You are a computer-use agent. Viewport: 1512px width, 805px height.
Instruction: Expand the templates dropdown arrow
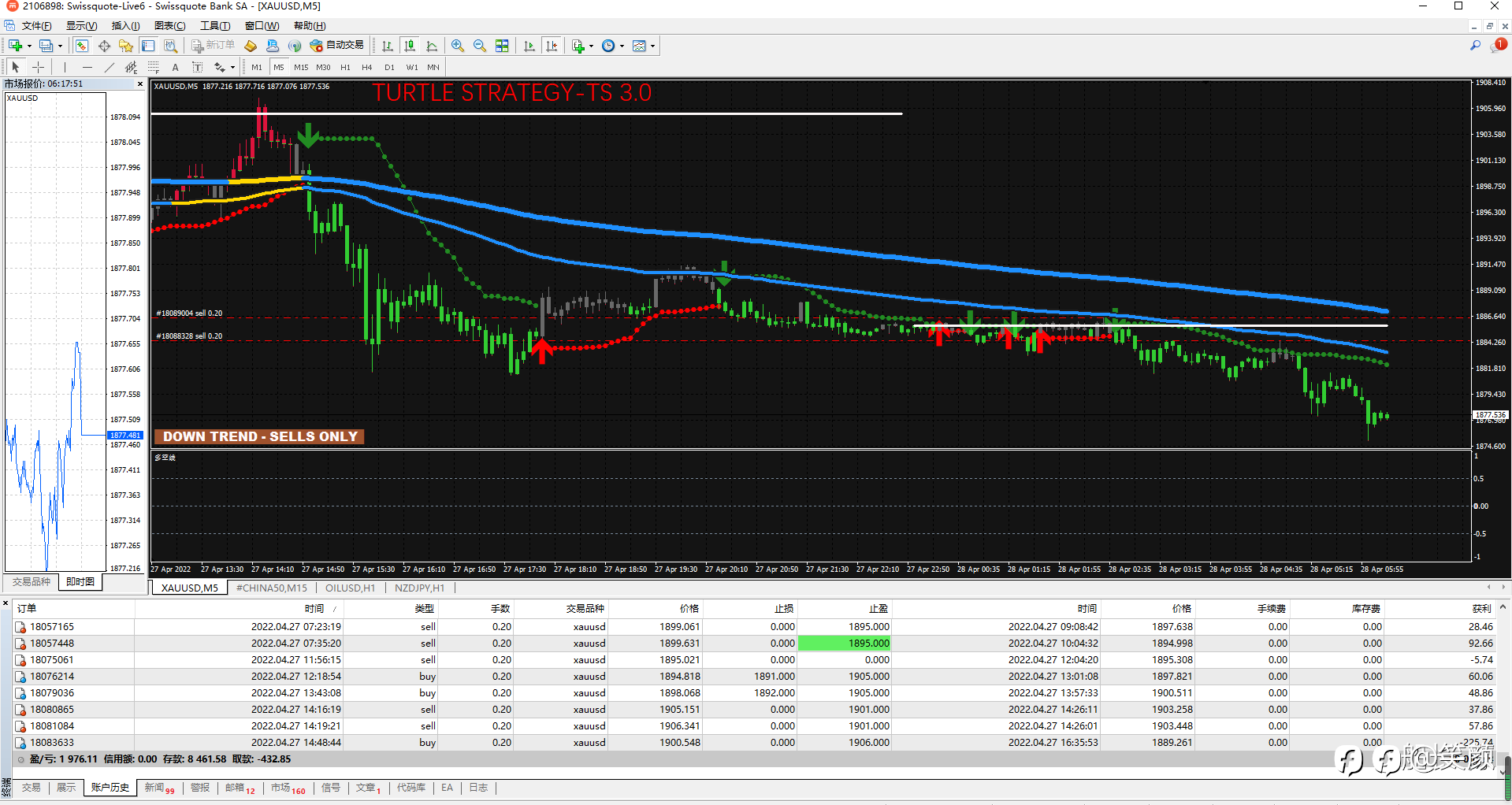652,46
